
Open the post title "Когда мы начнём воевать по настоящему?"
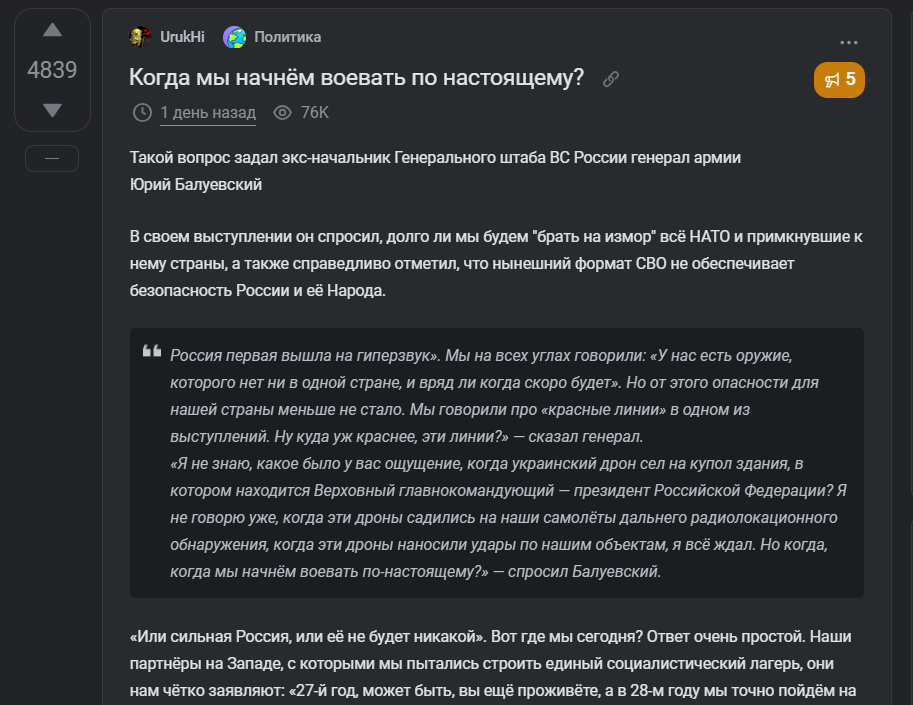(357, 78)
